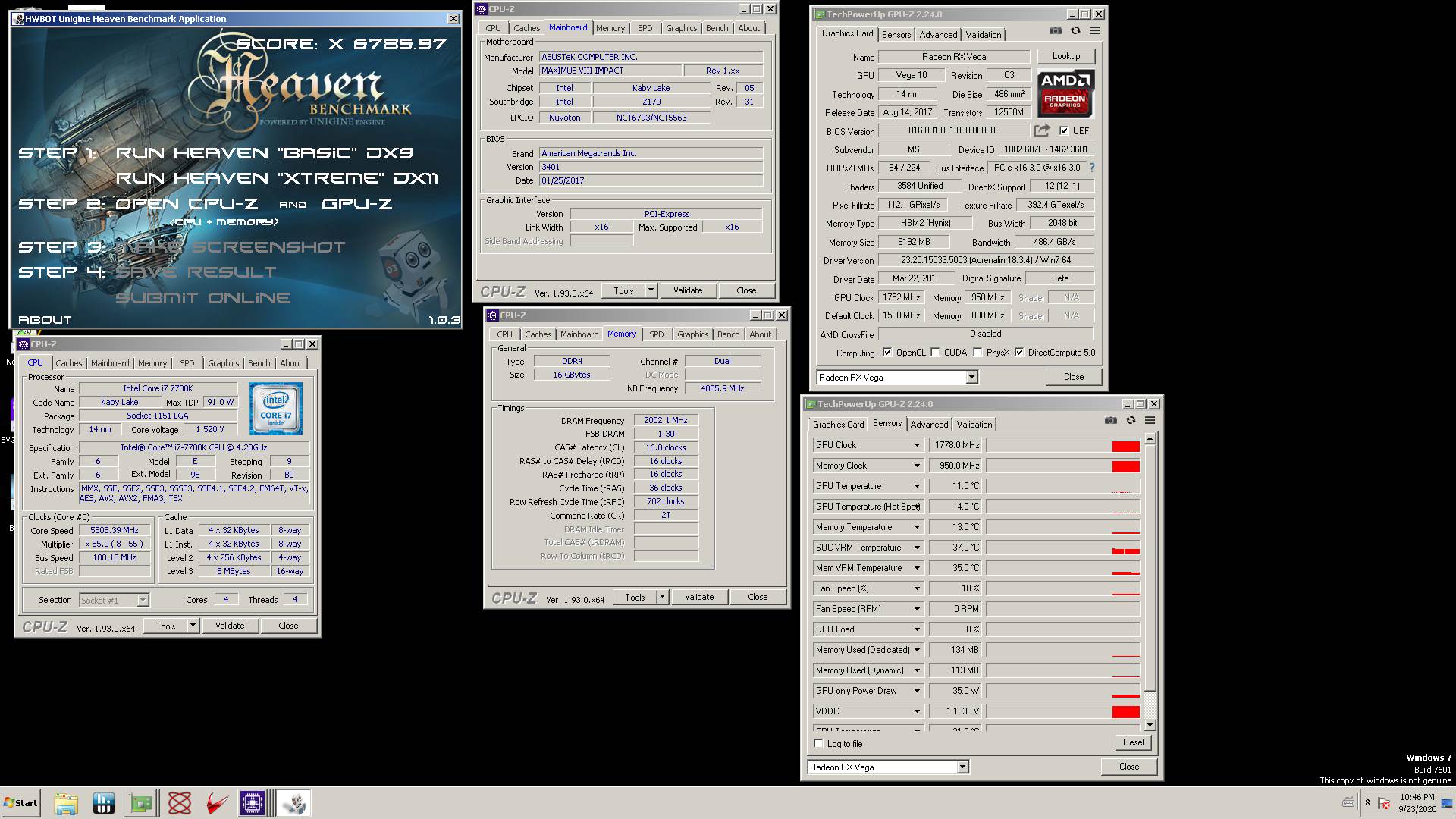Click the screenshot camera icon in GPU-Z Graphics Card window
This screenshot has width=1456, height=819.
pyautogui.click(x=1055, y=31)
